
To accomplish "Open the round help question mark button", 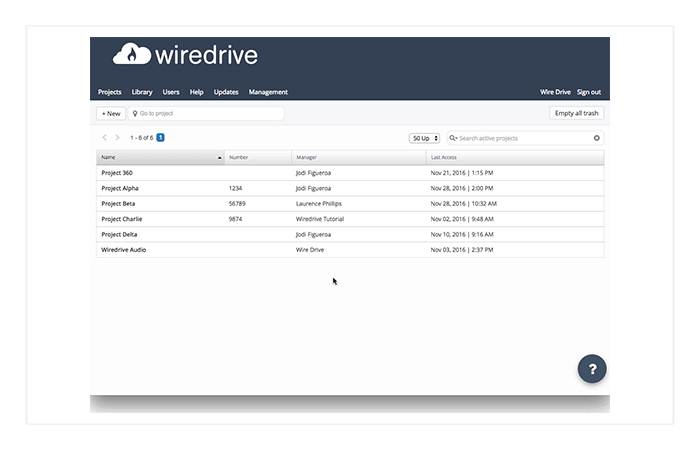I will pos(592,369).
